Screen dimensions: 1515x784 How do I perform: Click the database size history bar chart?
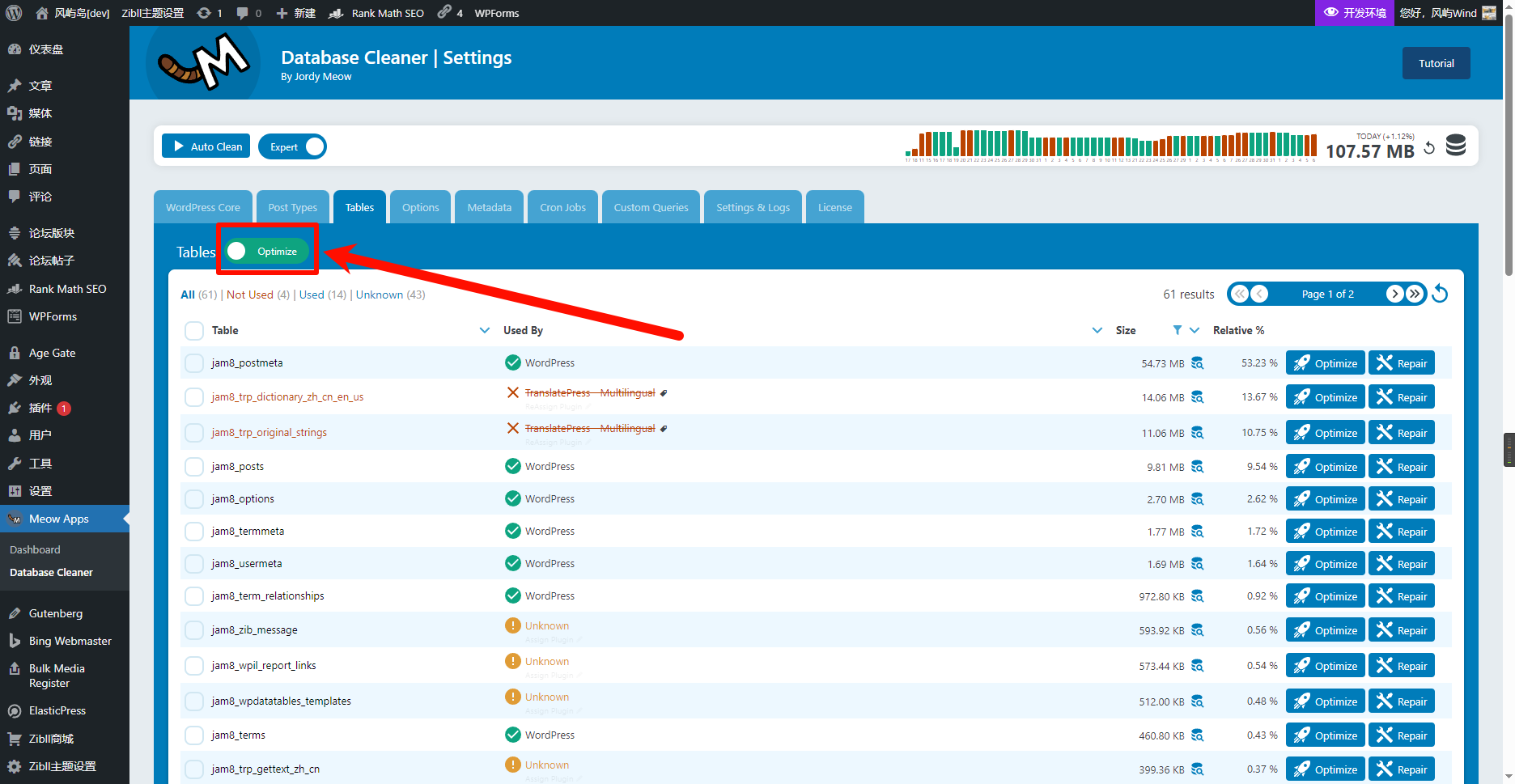coord(1111,146)
